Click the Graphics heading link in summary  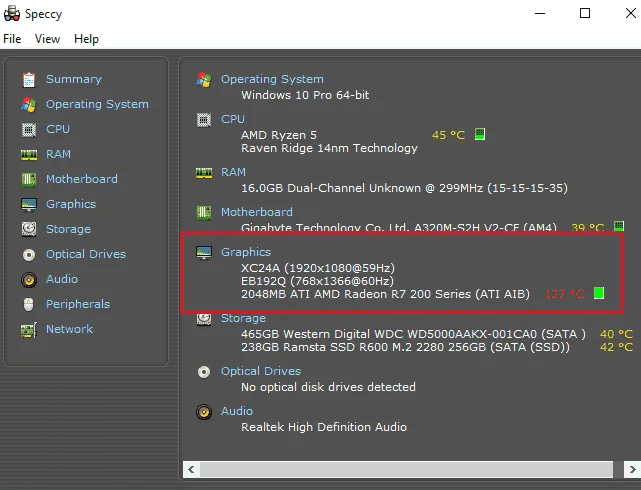pyautogui.click(x=246, y=252)
